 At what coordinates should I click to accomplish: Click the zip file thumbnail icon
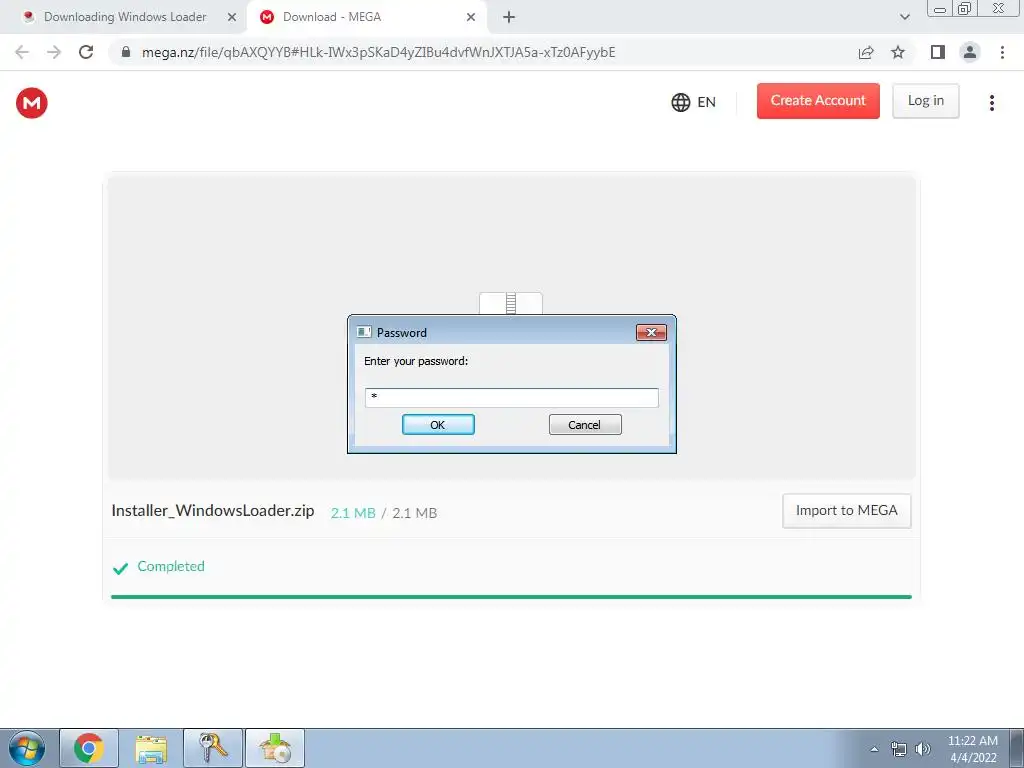coord(511,304)
